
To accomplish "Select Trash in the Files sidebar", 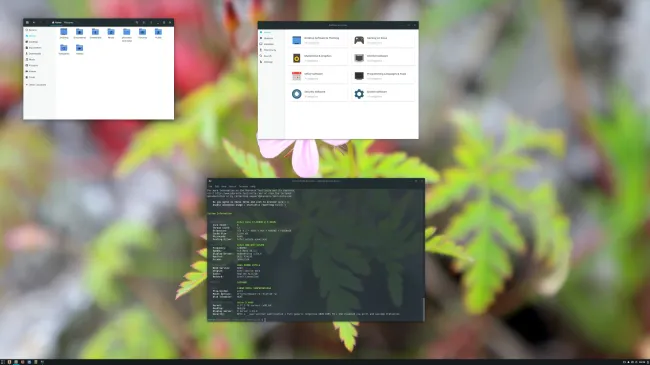I will [x=31, y=77].
